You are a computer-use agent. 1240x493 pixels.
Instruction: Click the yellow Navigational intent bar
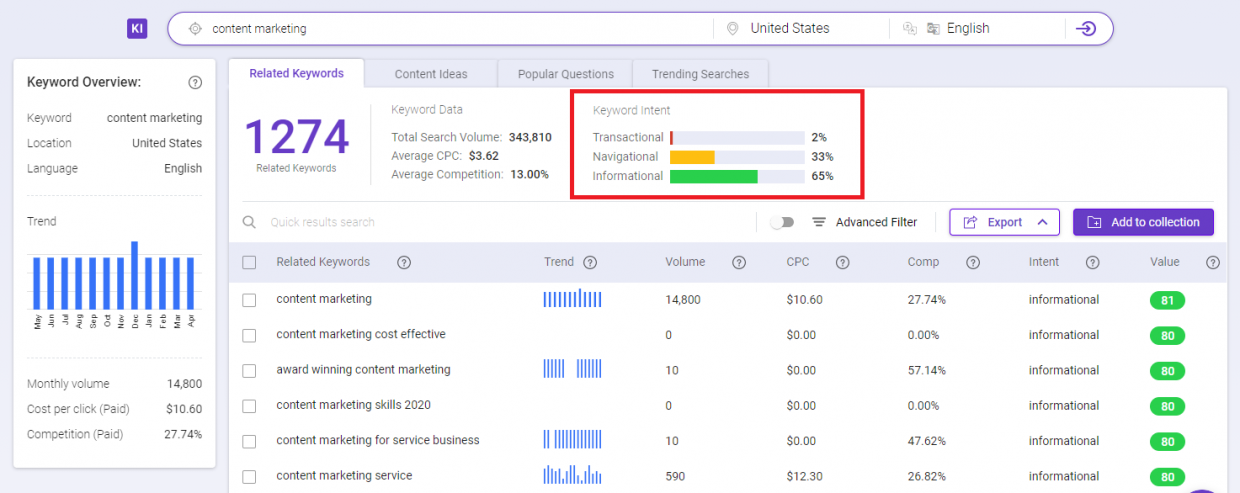(692, 157)
